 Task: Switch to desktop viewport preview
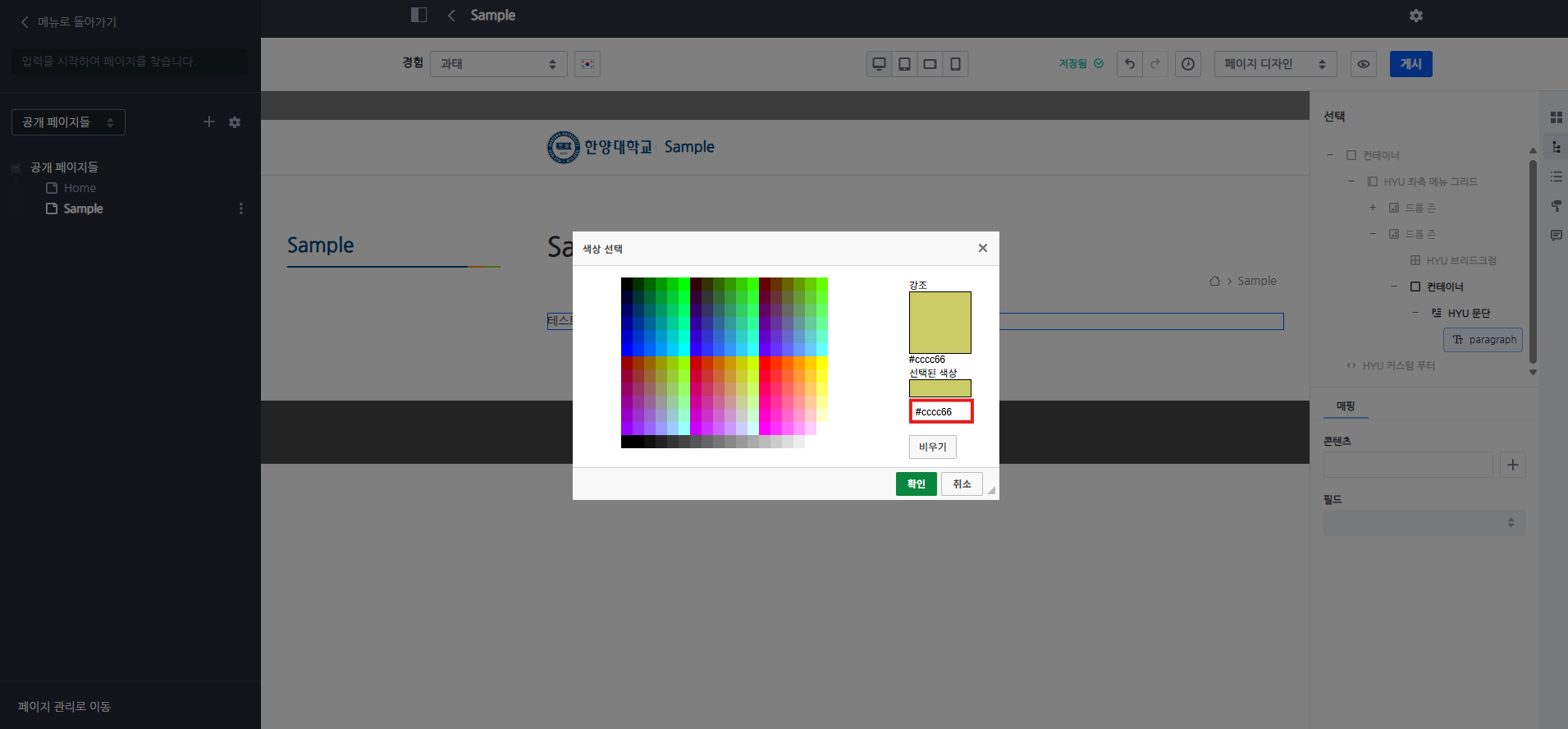click(879, 64)
